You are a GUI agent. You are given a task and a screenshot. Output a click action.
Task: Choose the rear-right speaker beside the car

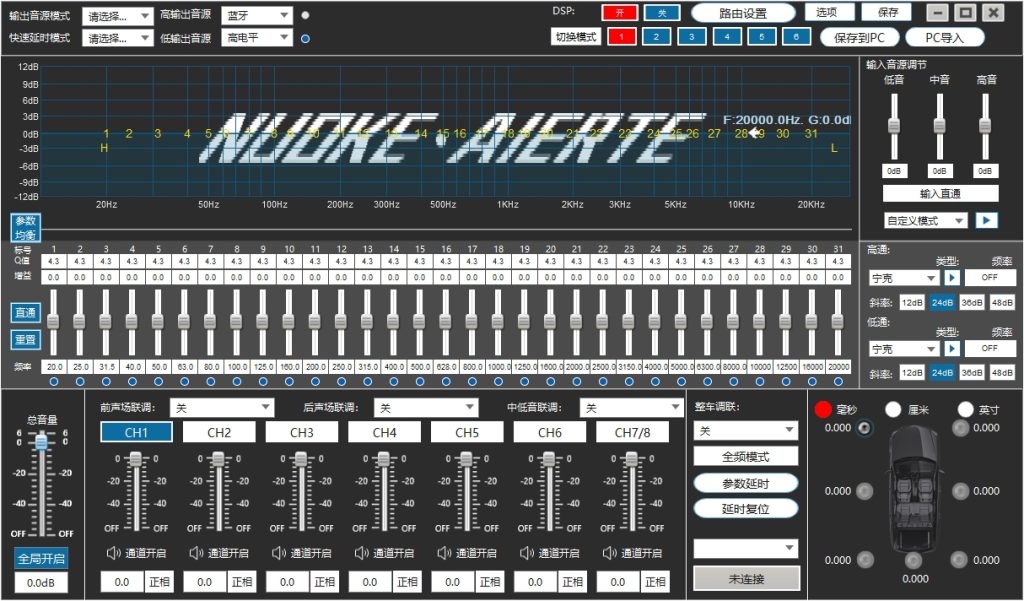(959, 560)
